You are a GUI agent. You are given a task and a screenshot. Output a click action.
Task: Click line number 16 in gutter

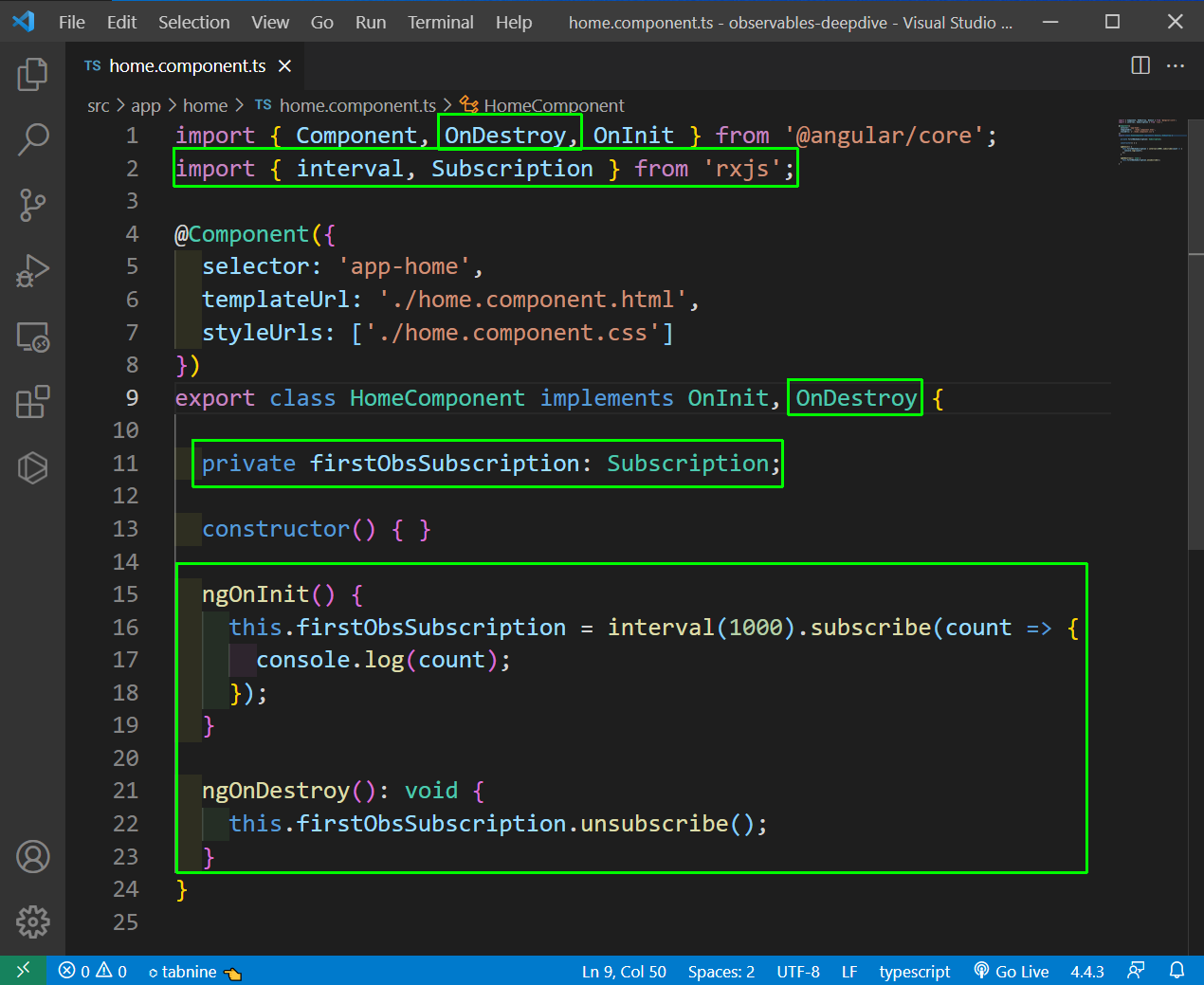(x=125, y=627)
